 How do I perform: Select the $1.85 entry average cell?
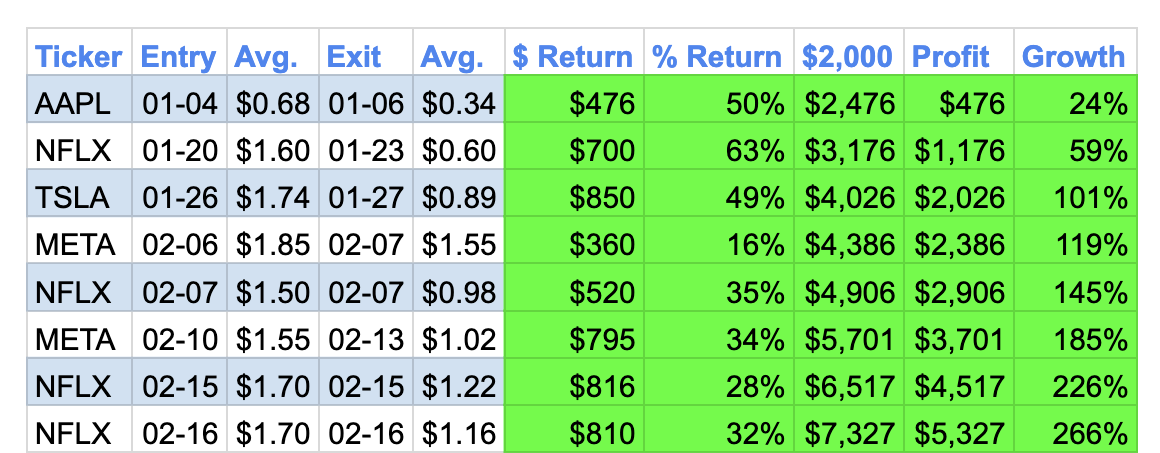[272, 245]
